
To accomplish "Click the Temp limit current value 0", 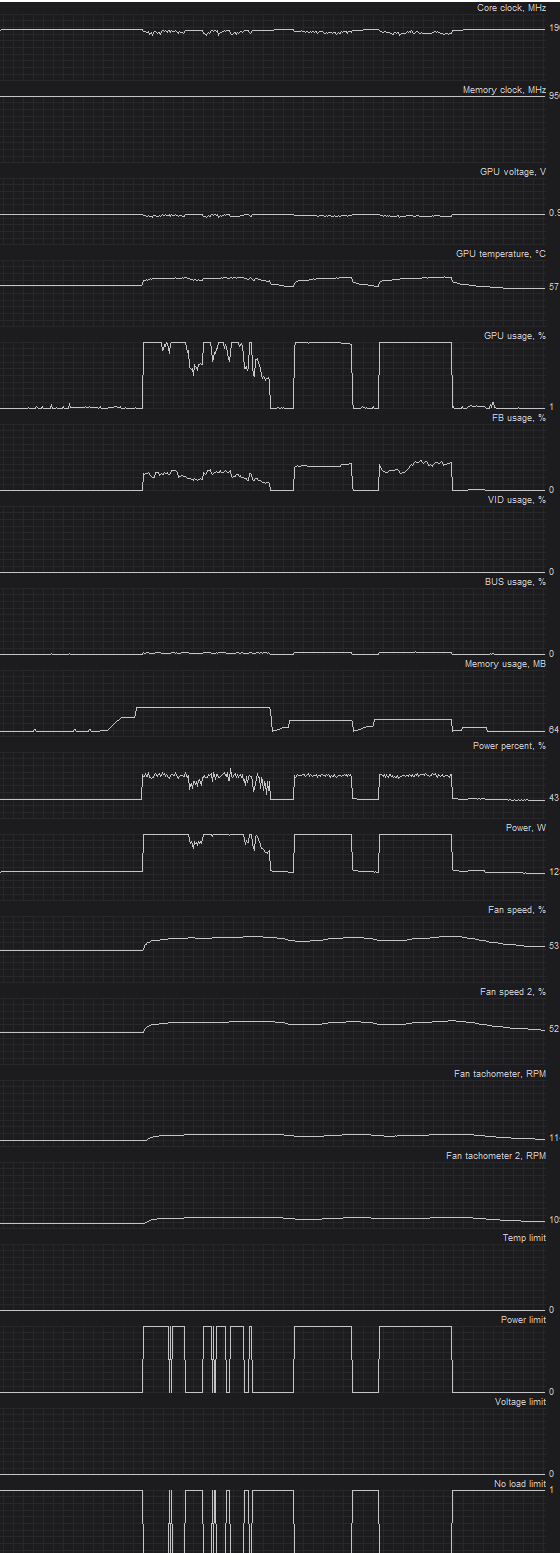I will [x=552, y=1309].
